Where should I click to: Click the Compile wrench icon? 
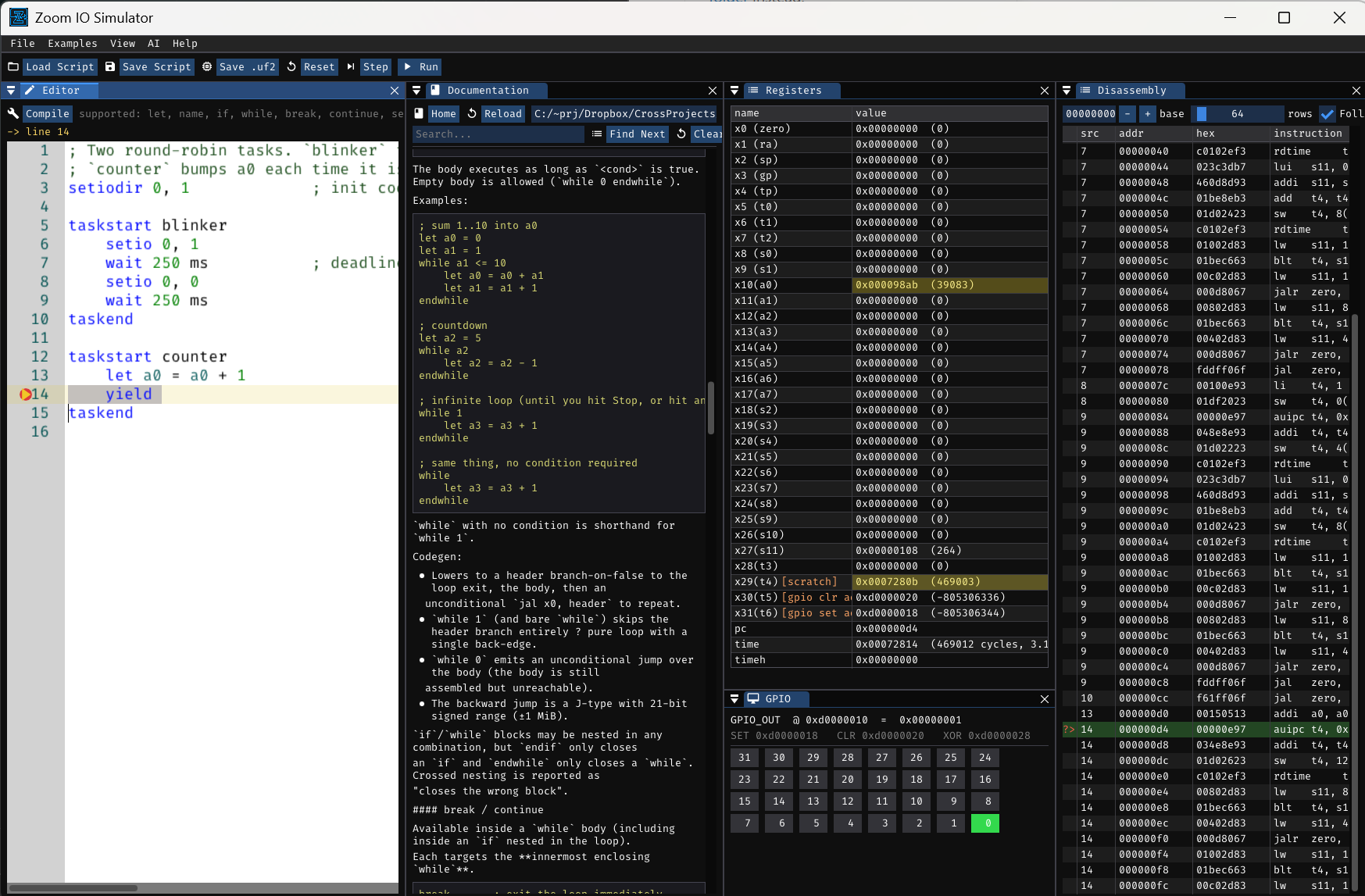13,114
